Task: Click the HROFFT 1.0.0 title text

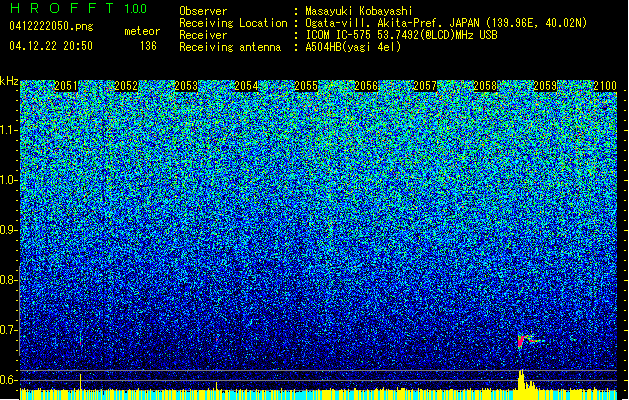Action: (78, 8)
